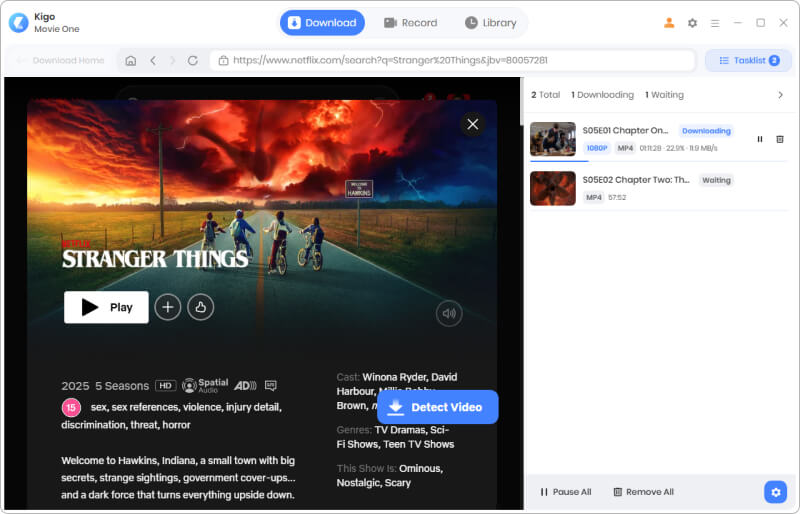This screenshot has height=514, width=800.
Task: Click Remove All tasks
Action: click(643, 492)
